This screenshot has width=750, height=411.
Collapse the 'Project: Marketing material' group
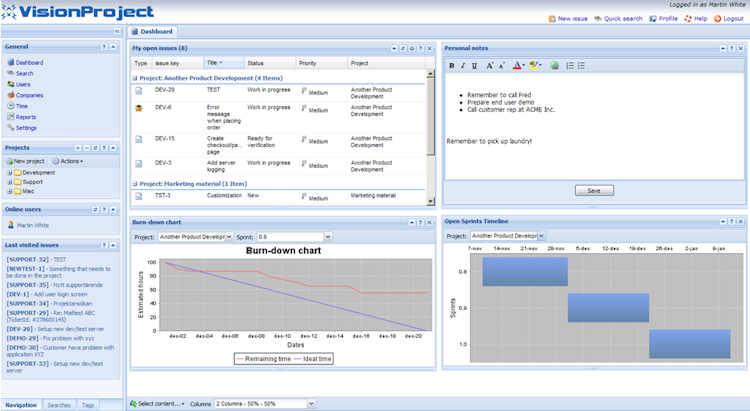click(x=135, y=184)
